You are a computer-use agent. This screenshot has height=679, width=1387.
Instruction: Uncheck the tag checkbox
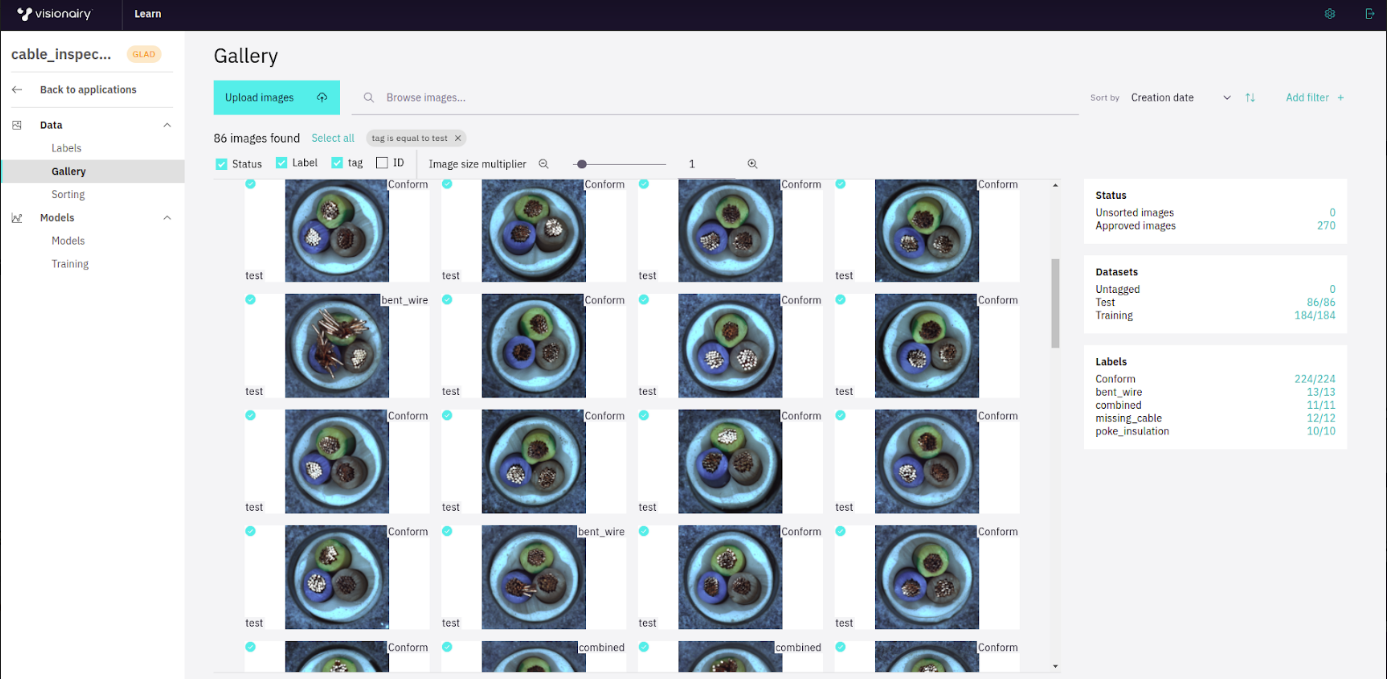point(337,163)
